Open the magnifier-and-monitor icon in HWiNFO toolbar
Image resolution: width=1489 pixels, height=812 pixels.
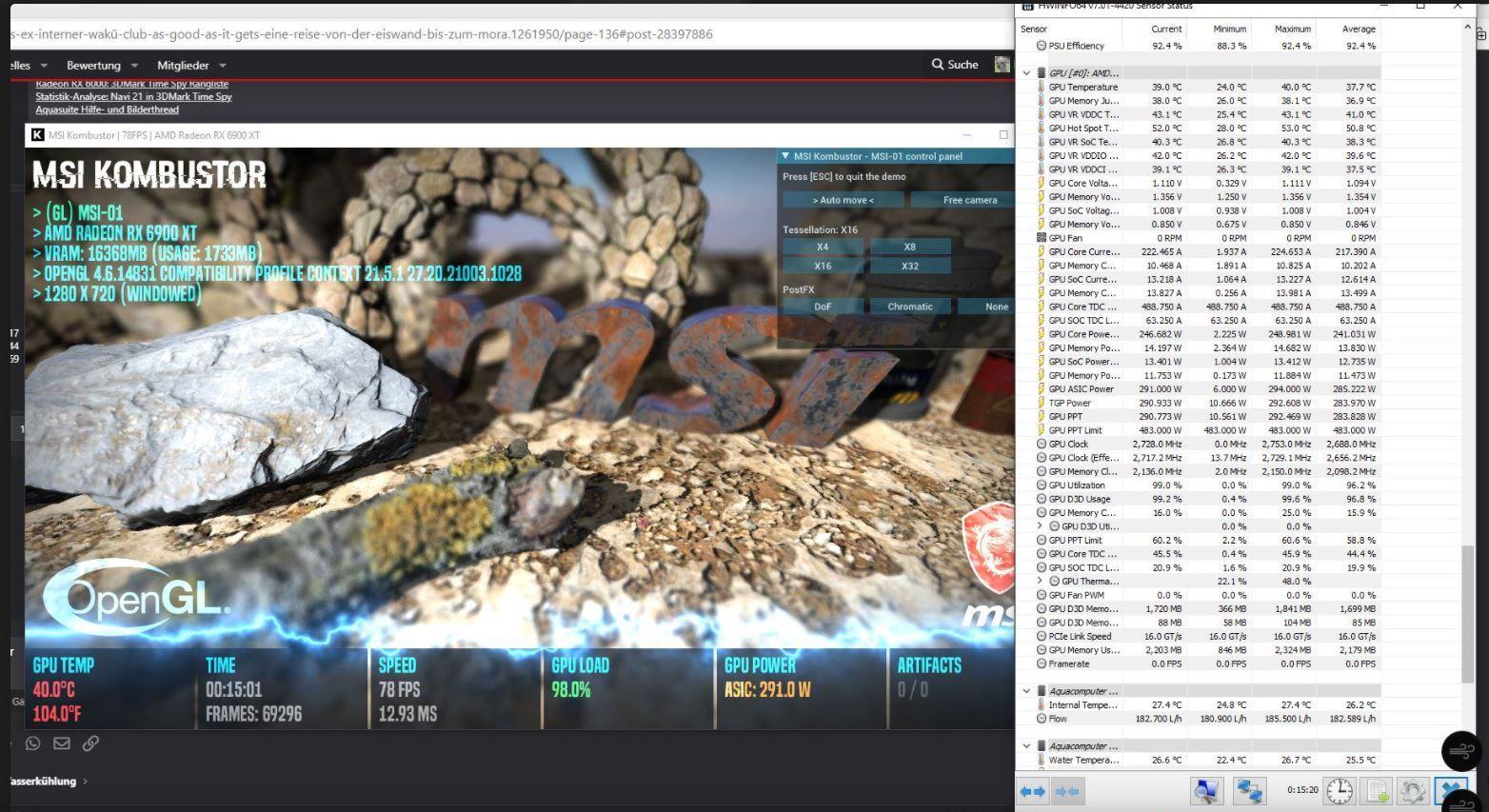(x=1207, y=791)
